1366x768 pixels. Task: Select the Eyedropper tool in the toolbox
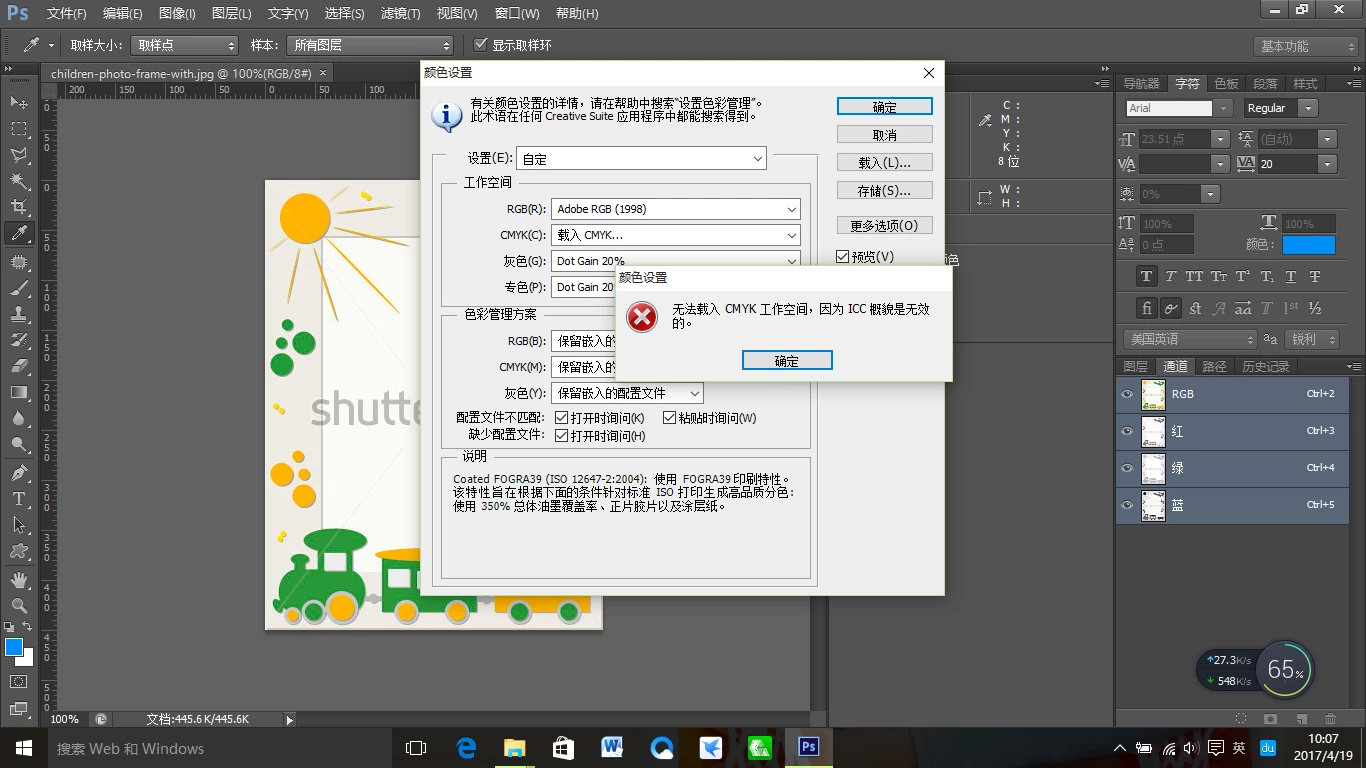coord(19,234)
